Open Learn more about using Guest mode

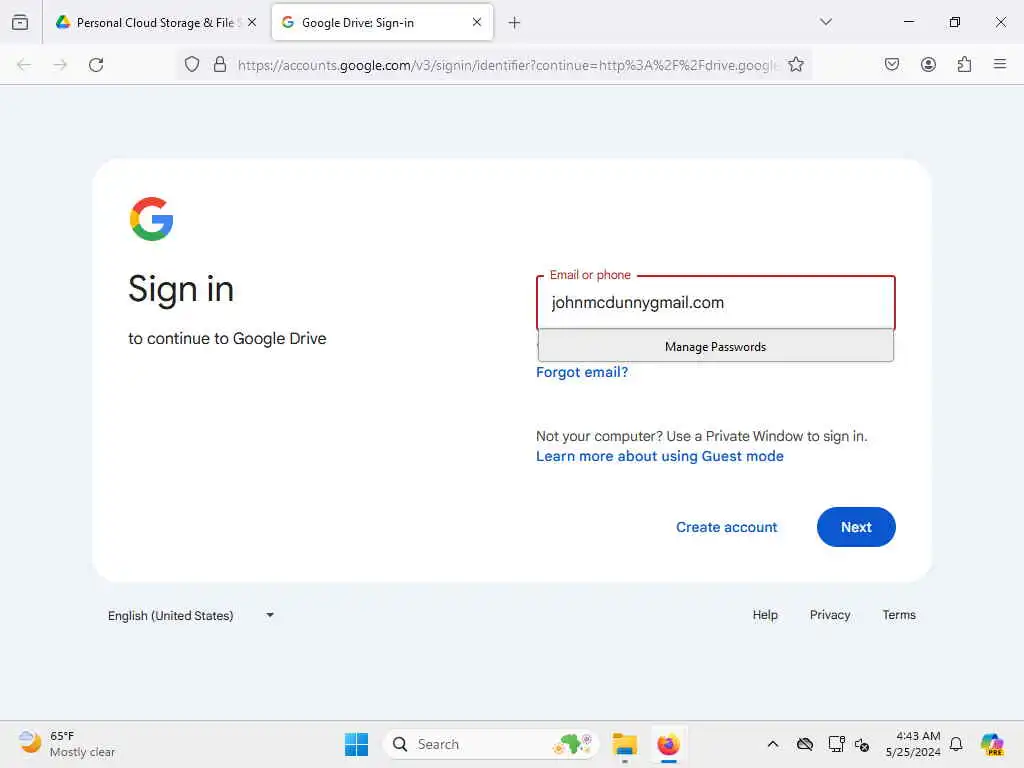pyautogui.click(x=660, y=456)
